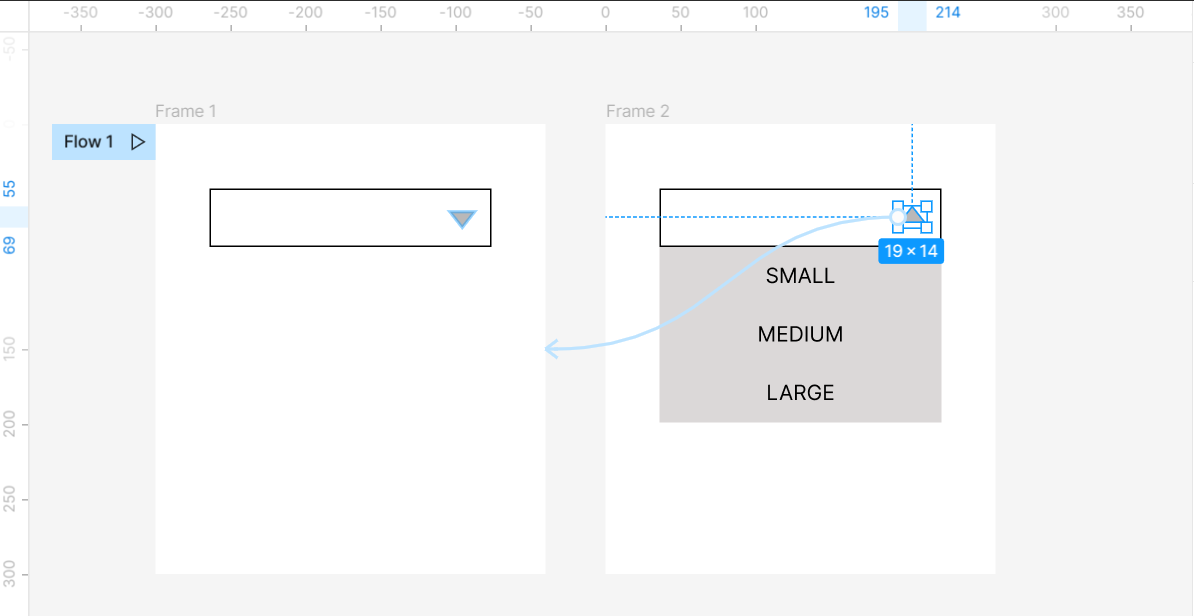Click the 55 marker on vertical ruler
This screenshot has height=616, width=1194.
click(x=10, y=188)
